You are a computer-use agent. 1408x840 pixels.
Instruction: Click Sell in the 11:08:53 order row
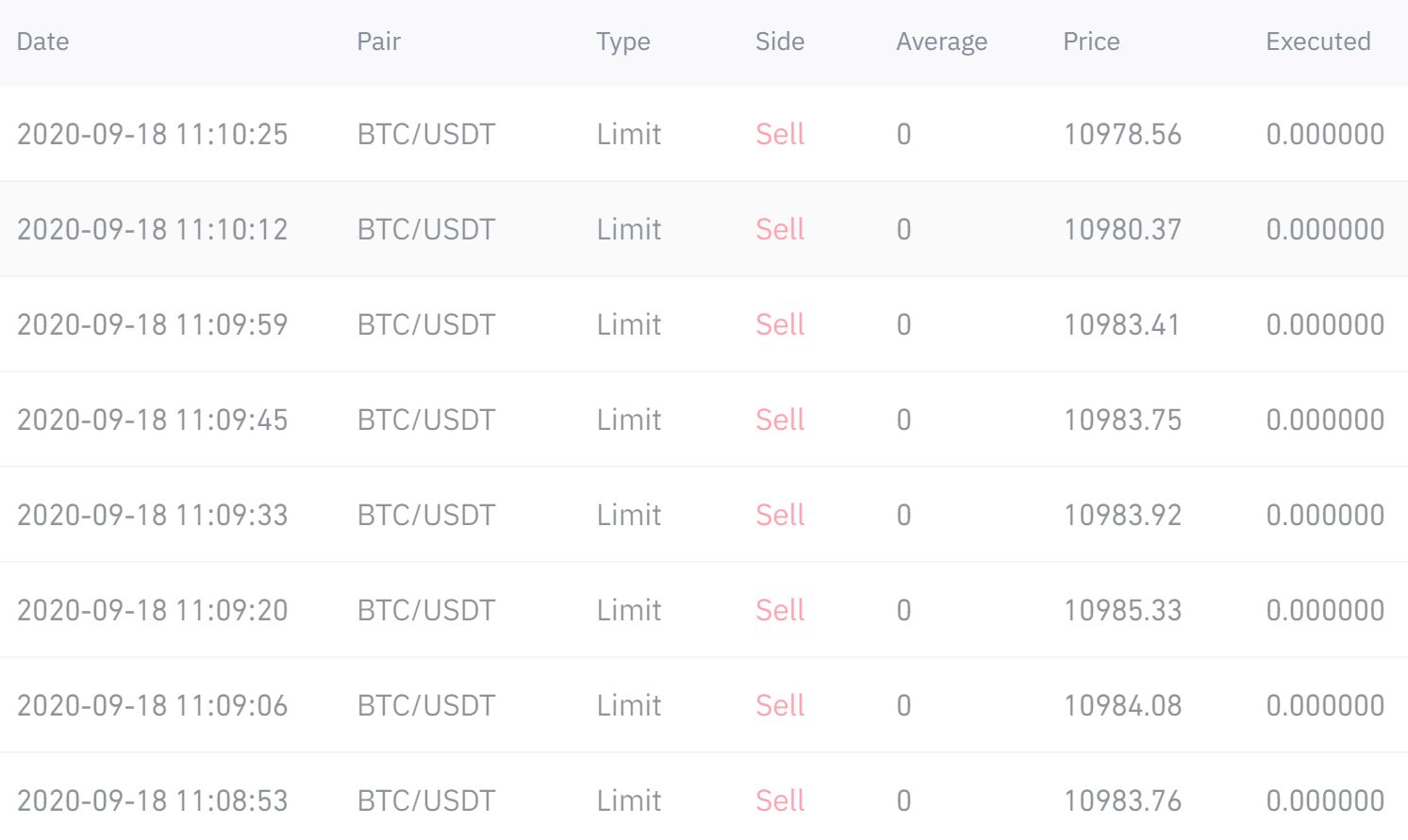(x=780, y=800)
